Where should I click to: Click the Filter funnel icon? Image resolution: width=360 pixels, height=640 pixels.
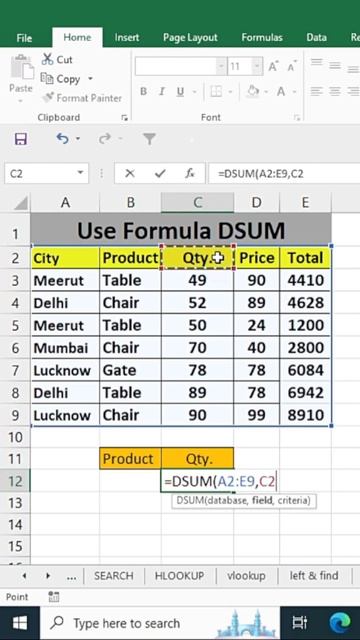(149, 139)
